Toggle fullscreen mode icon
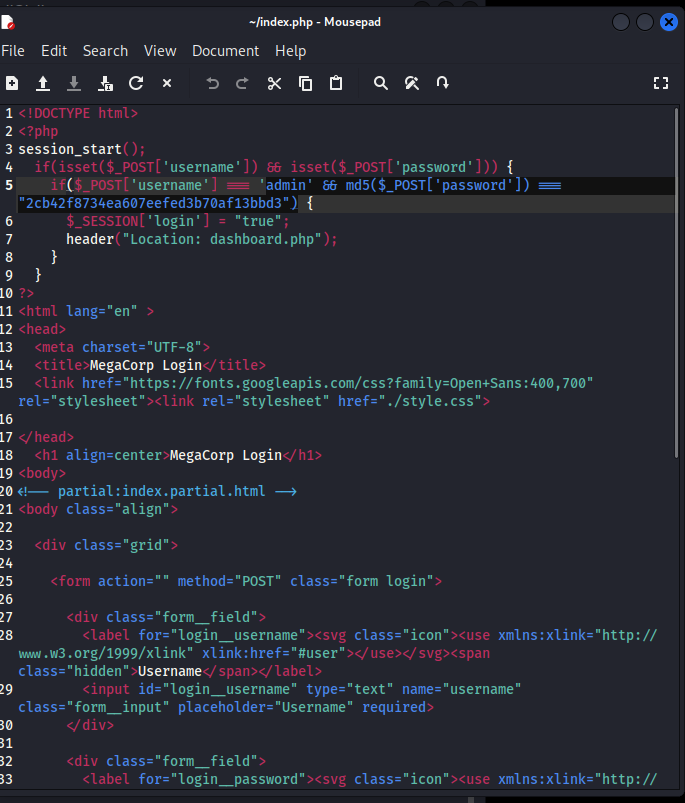The height and width of the screenshot is (803, 685). pos(661,83)
